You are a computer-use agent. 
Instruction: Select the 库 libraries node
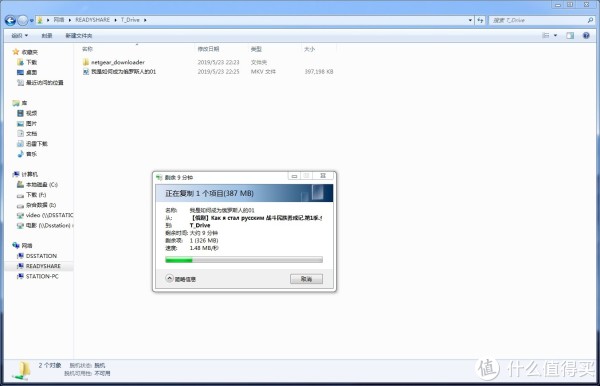click(x=20, y=103)
